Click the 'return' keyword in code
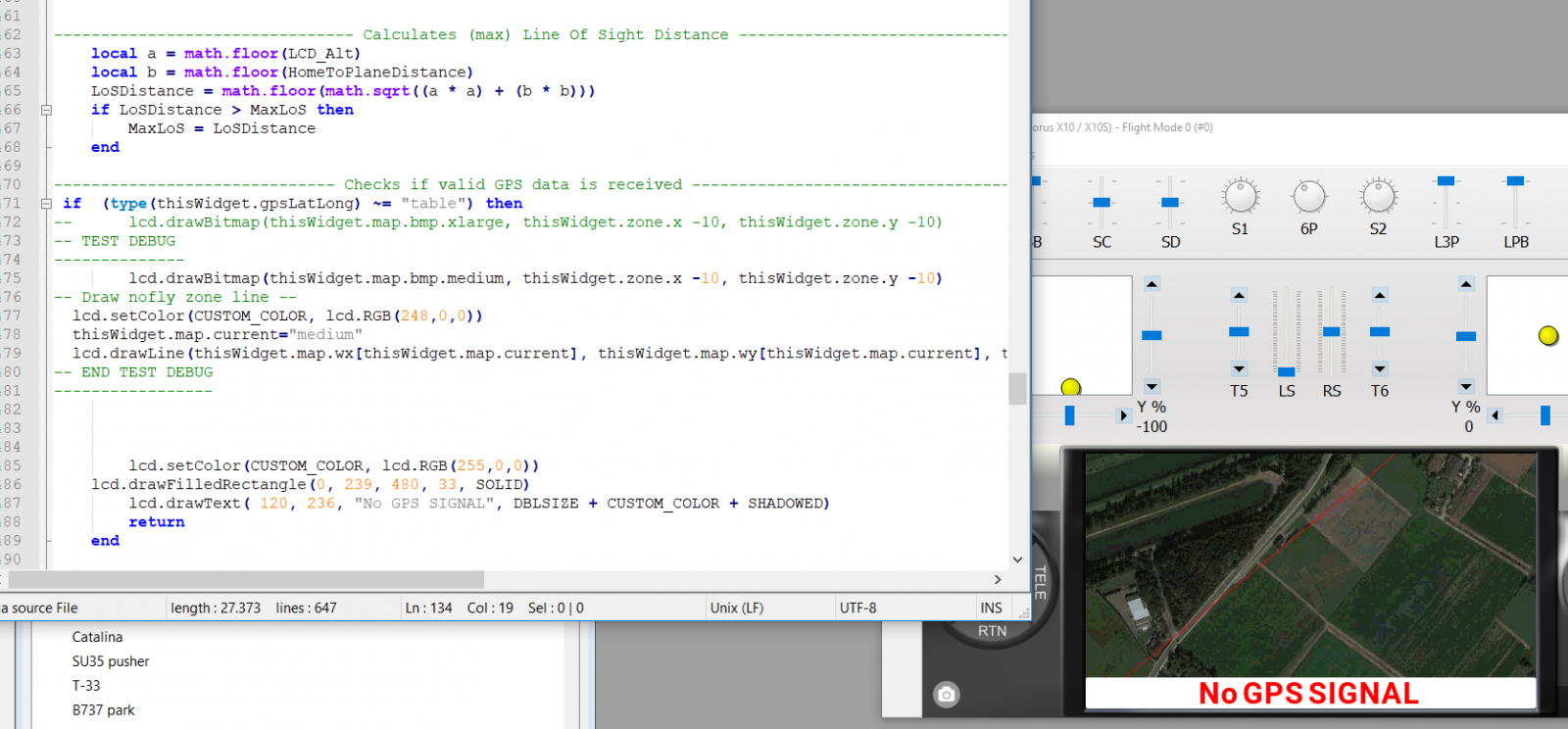 tap(157, 522)
